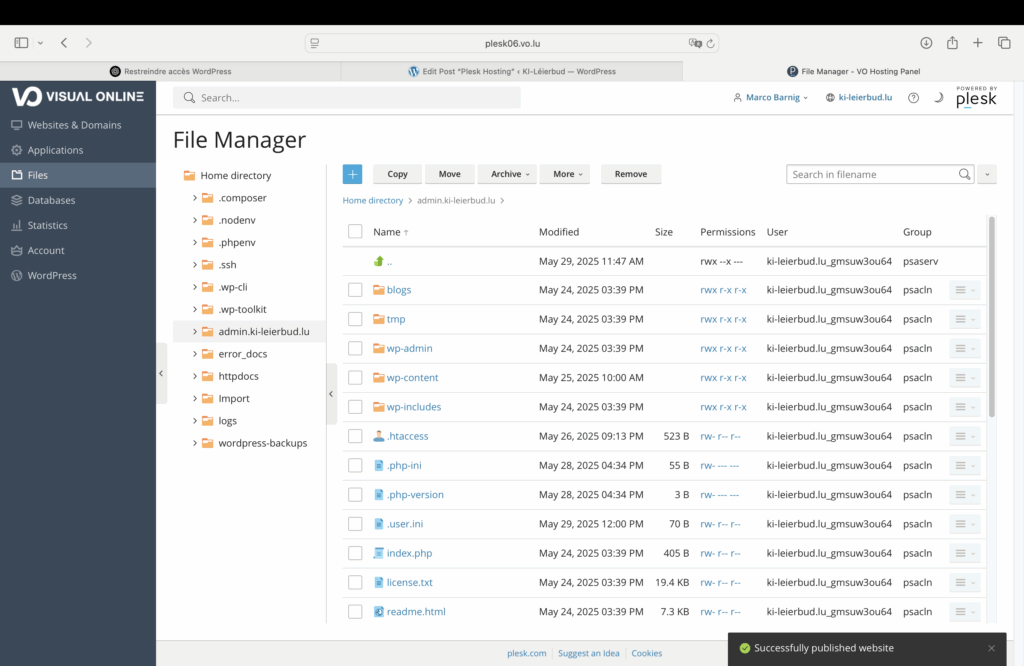This screenshot has height=666, width=1024.
Task: Open the Archive dropdown button
Action: pyautogui.click(x=509, y=174)
